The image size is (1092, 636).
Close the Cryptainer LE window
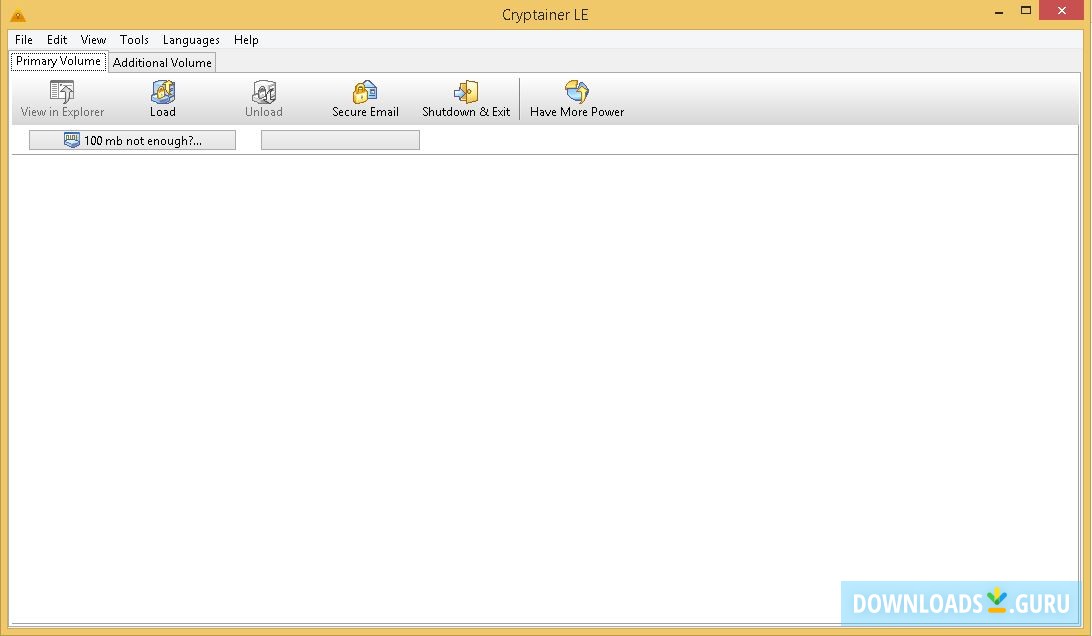(1061, 10)
